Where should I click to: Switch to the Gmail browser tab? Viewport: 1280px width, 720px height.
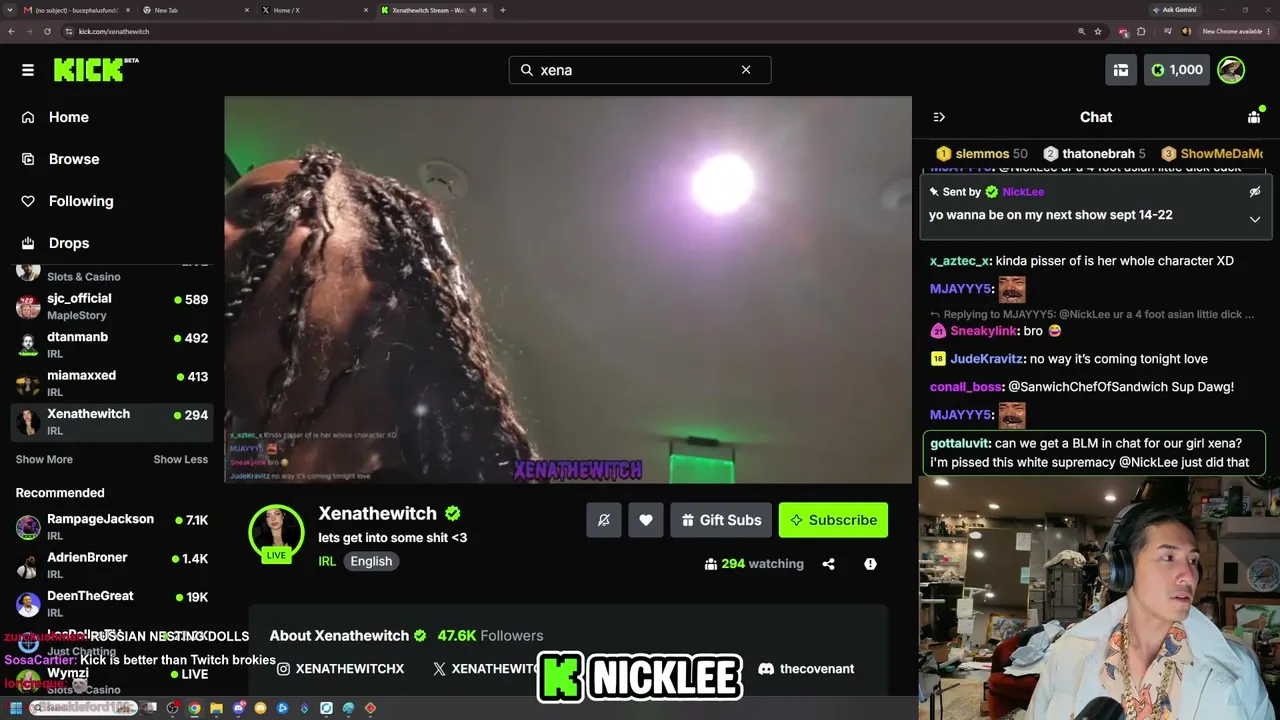[75, 10]
